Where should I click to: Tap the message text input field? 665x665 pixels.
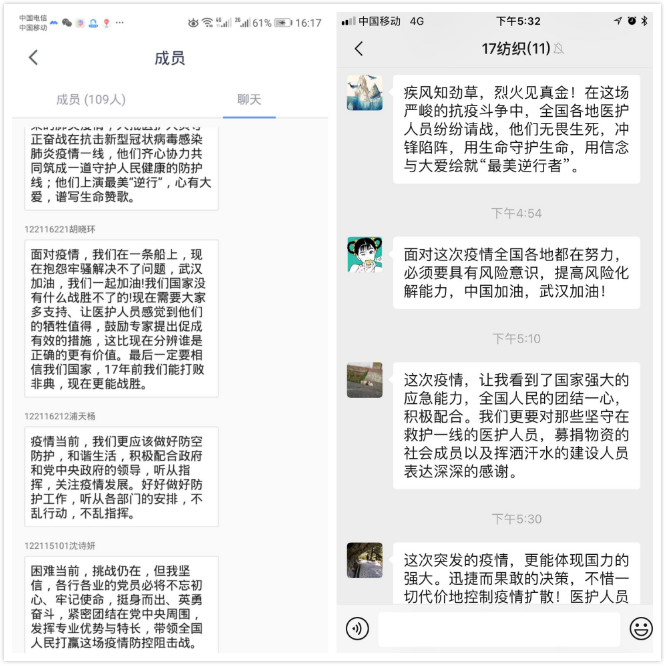pos(499,629)
